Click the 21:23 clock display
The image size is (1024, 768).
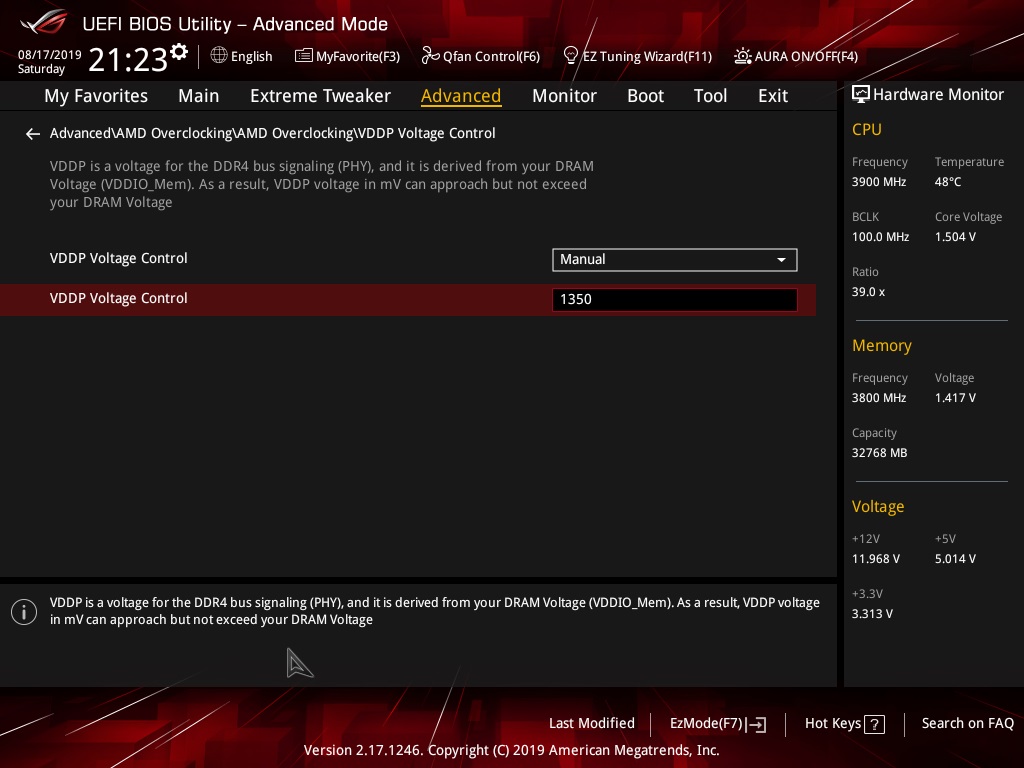point(127,59)
